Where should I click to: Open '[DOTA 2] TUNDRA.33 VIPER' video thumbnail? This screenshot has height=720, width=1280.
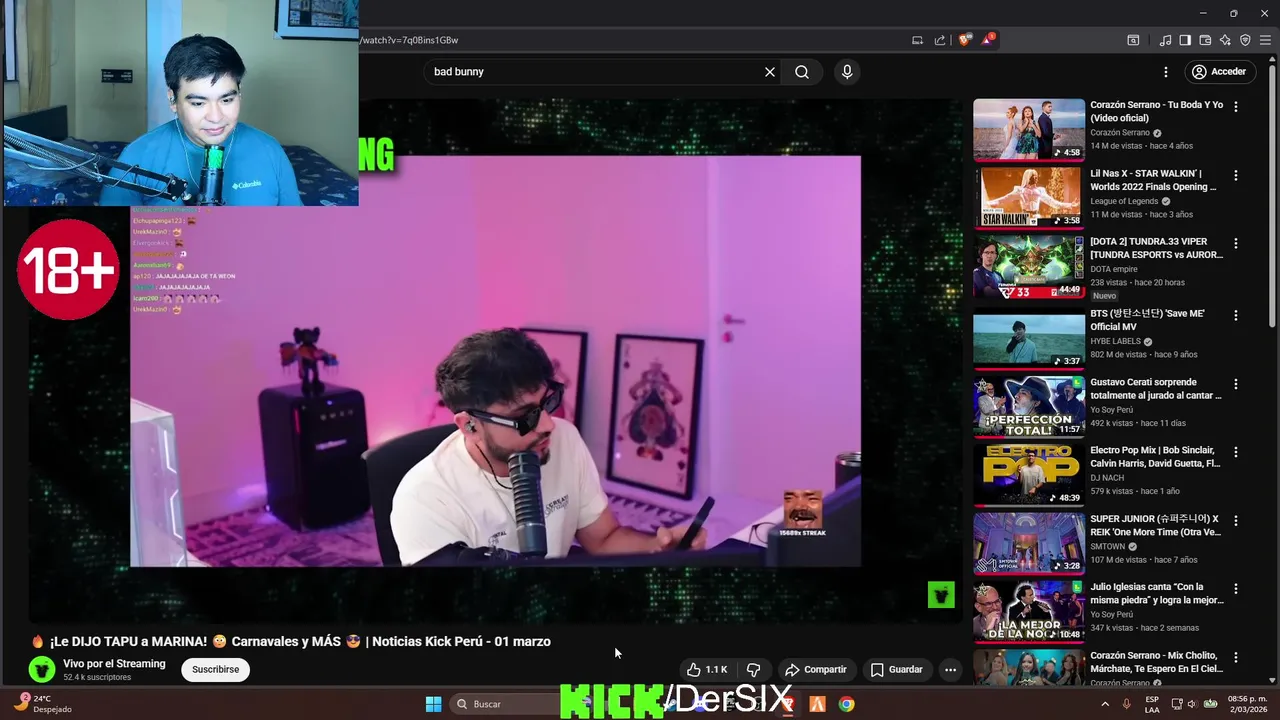tap(1029, 266)
